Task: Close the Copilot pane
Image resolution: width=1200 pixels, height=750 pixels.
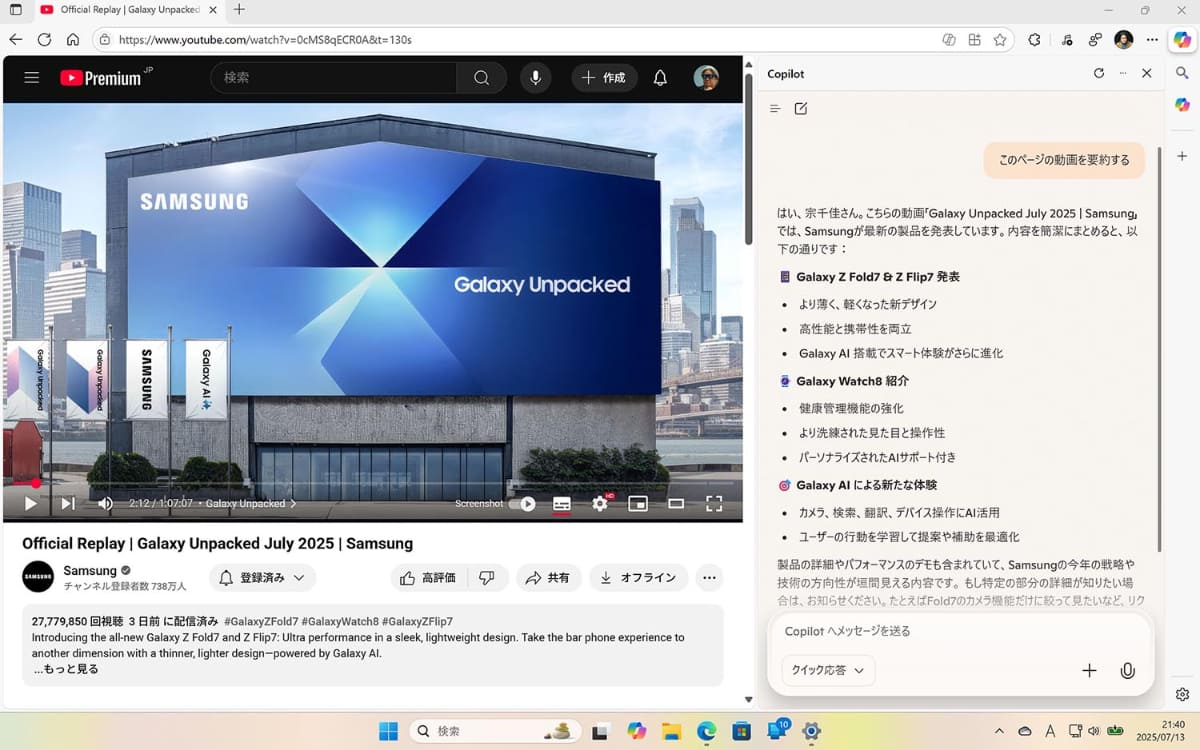Action: pyautogui.click(x=1147, y=74)
